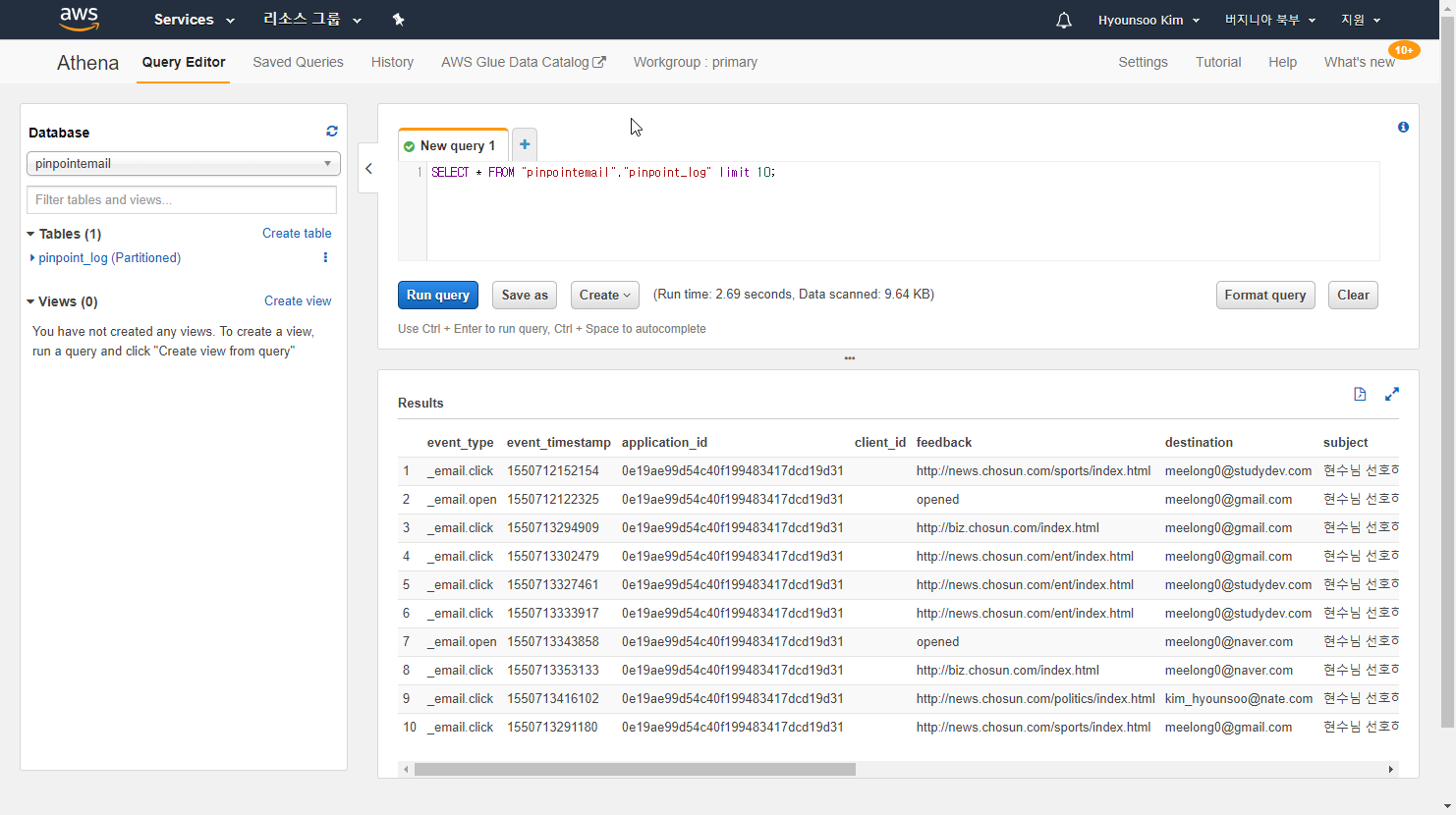This screenshot has height=815, width=1456.
Task: Open the pinpoint_log table options menu dots
Action: pos(325,257)
